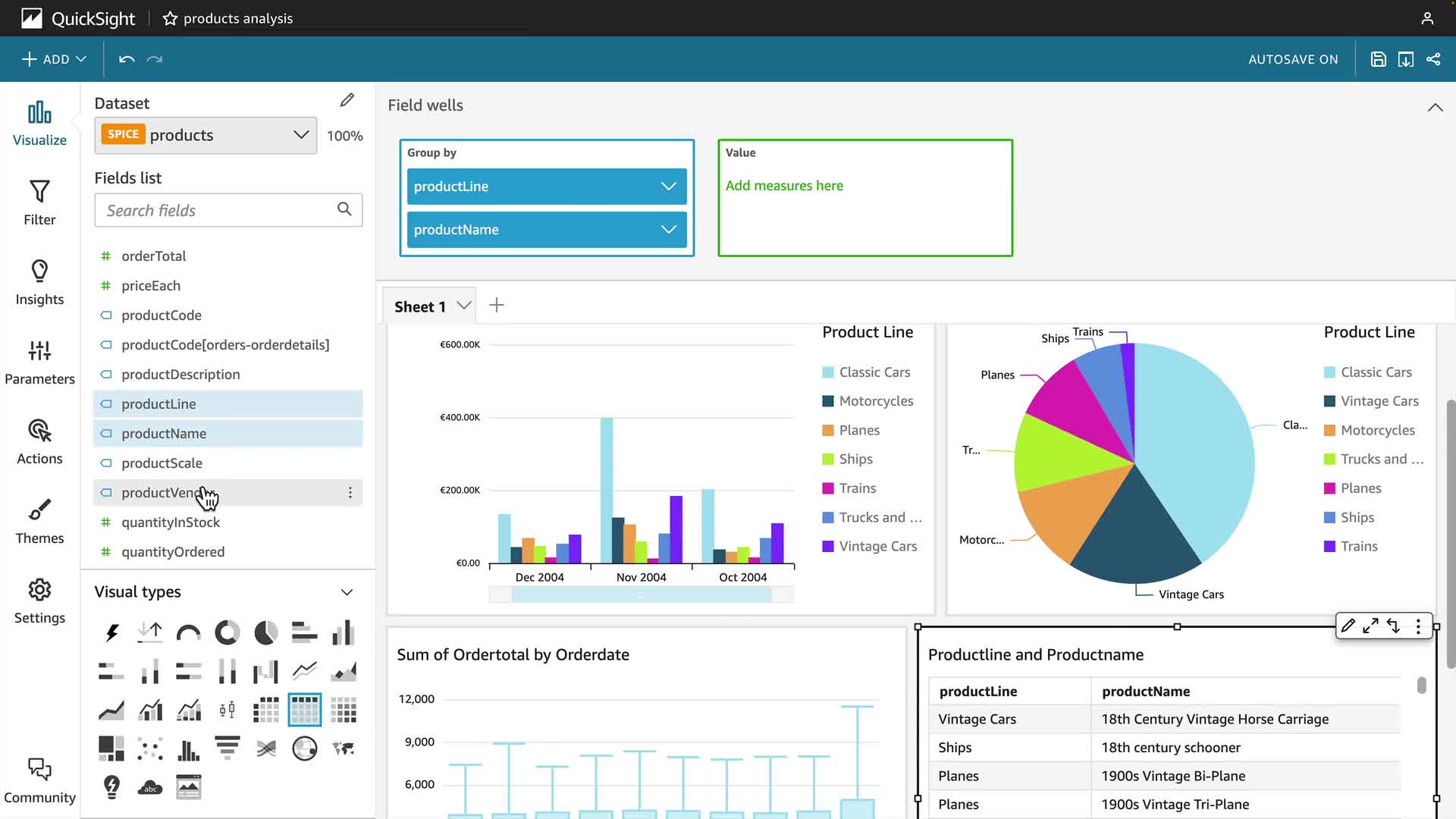Open the ADD menu dropdown
Image resolution: width=1456 pixels, height=819 pixels.
[54, 59]
